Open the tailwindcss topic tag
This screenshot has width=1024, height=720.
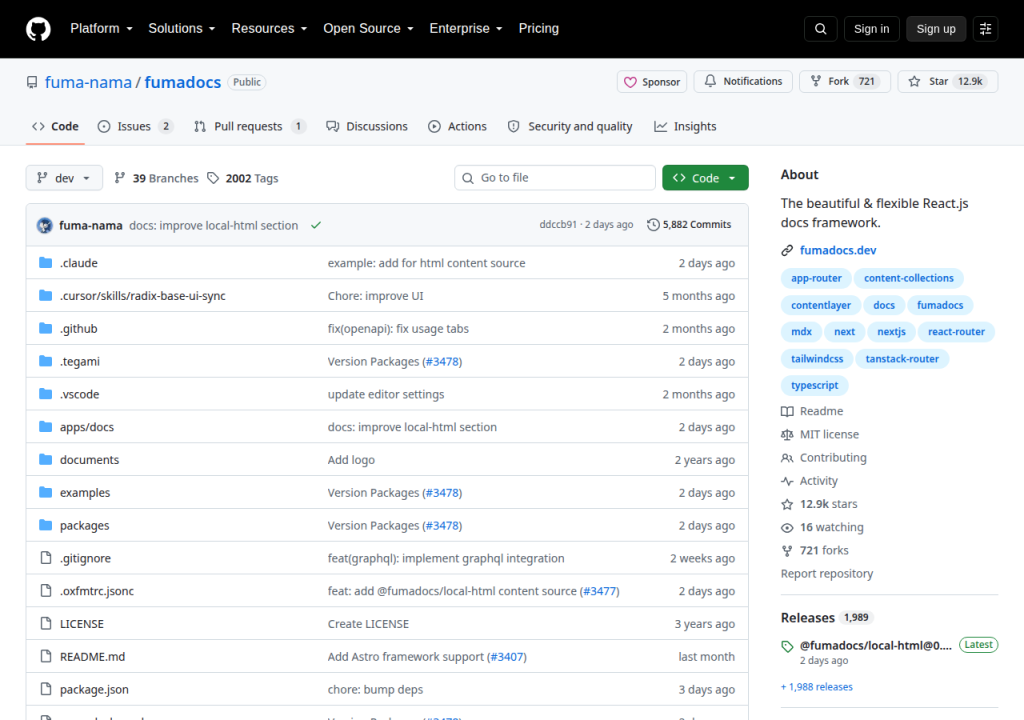[816, 359]
